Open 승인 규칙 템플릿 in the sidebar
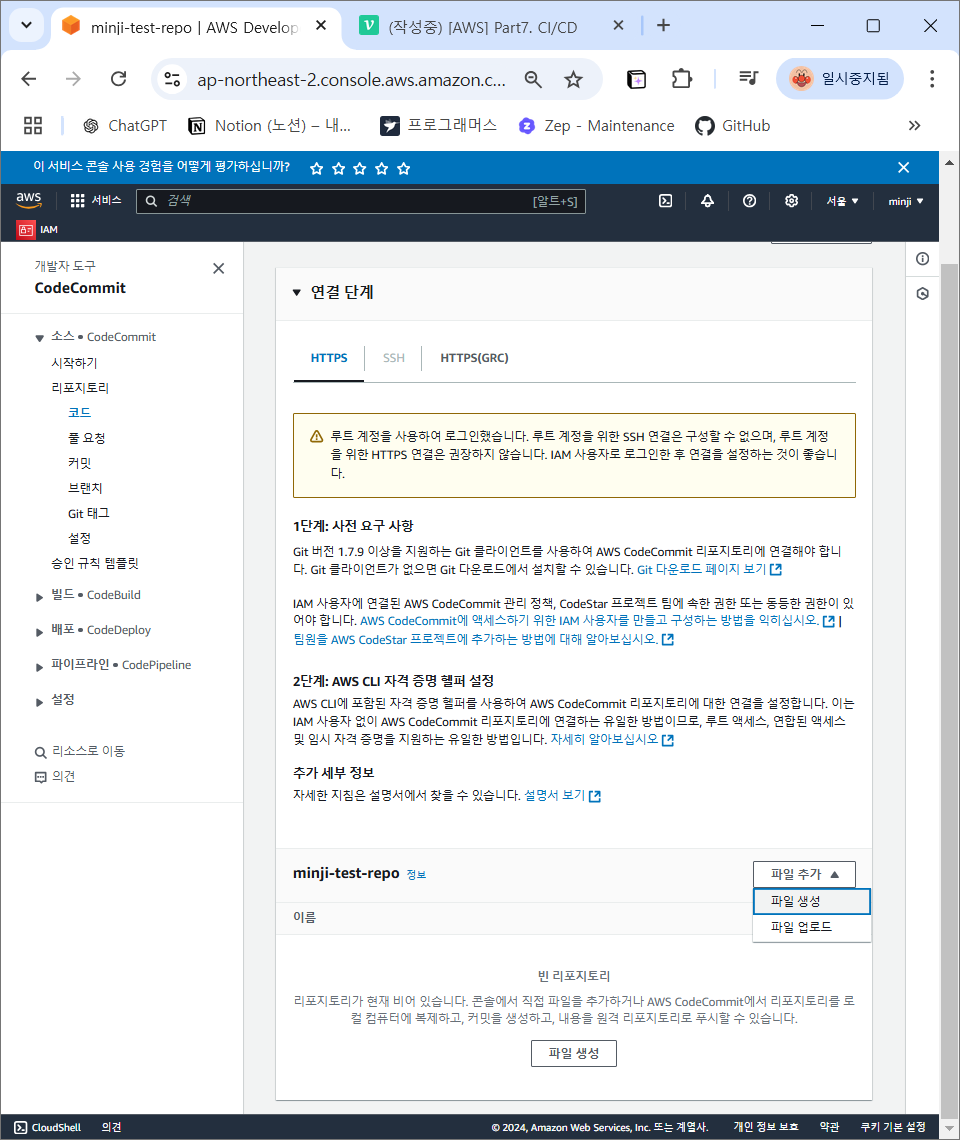The width and height of the screenshot is (960, 1140). click(95, 563)
